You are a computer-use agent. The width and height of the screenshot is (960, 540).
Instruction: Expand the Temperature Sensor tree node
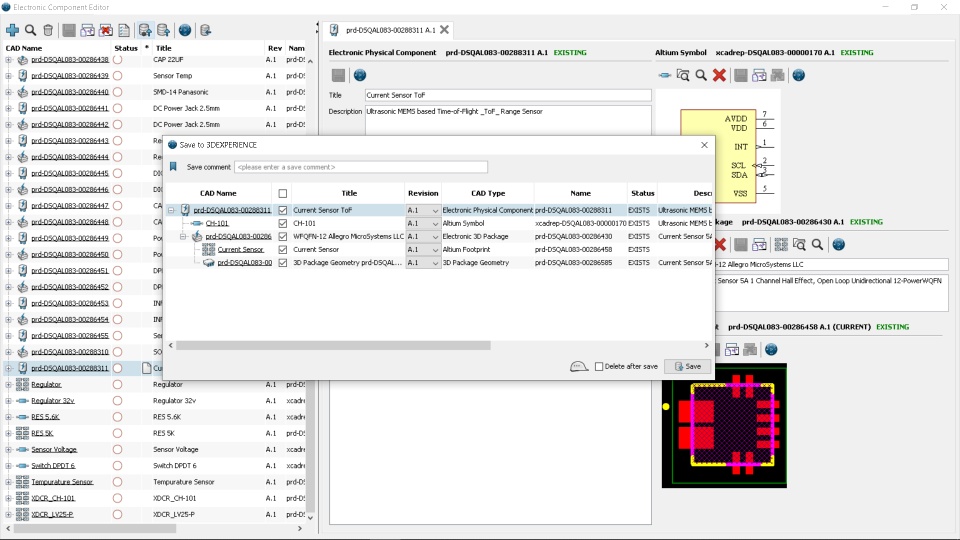[9, 482]
